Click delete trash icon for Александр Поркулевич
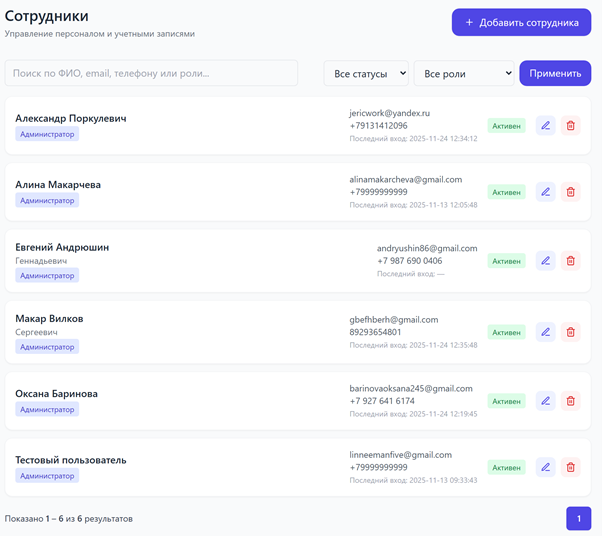The image size is (602, 536). point(571,126)
